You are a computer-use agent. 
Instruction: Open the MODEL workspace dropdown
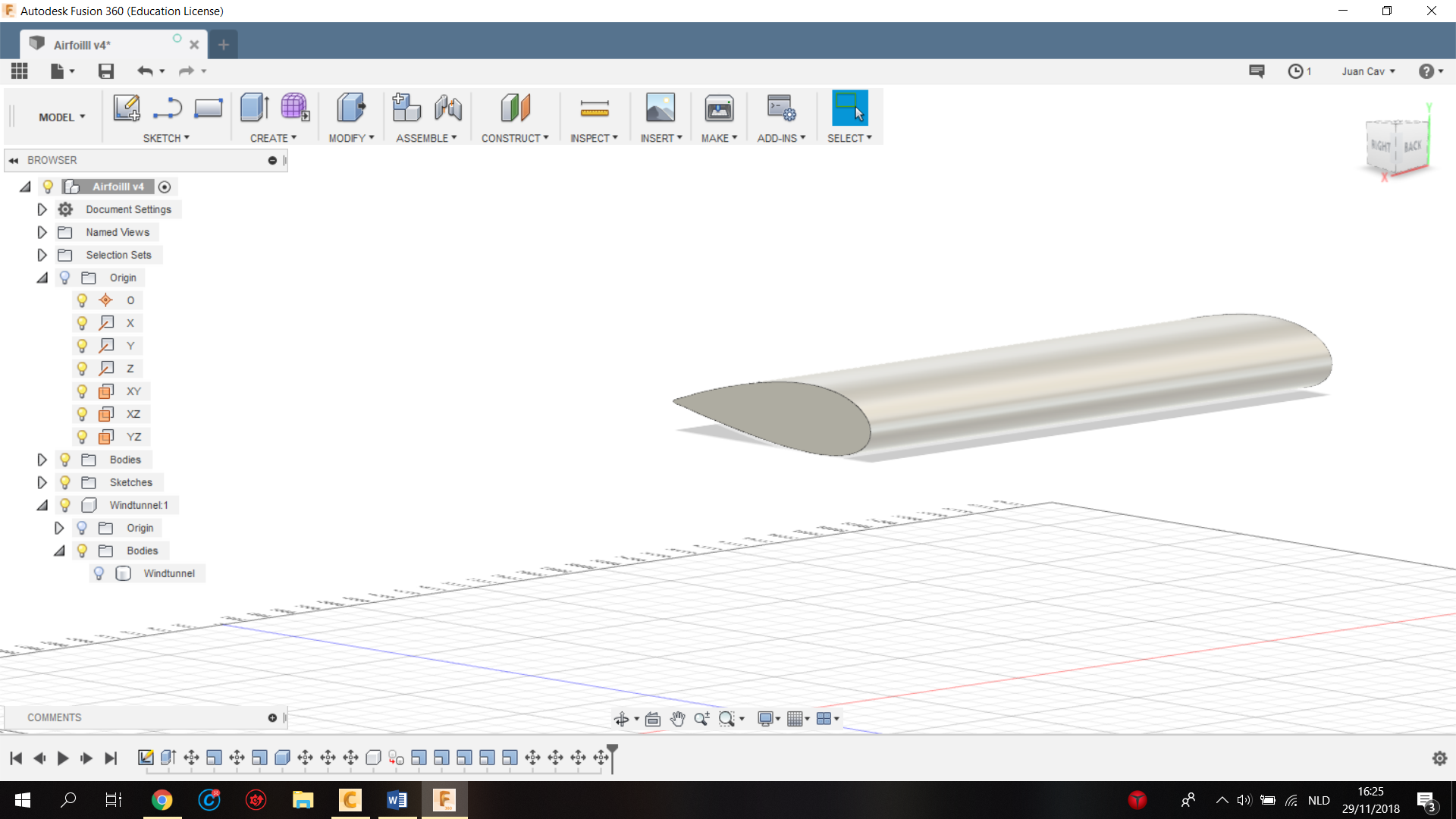coord(61,117)
